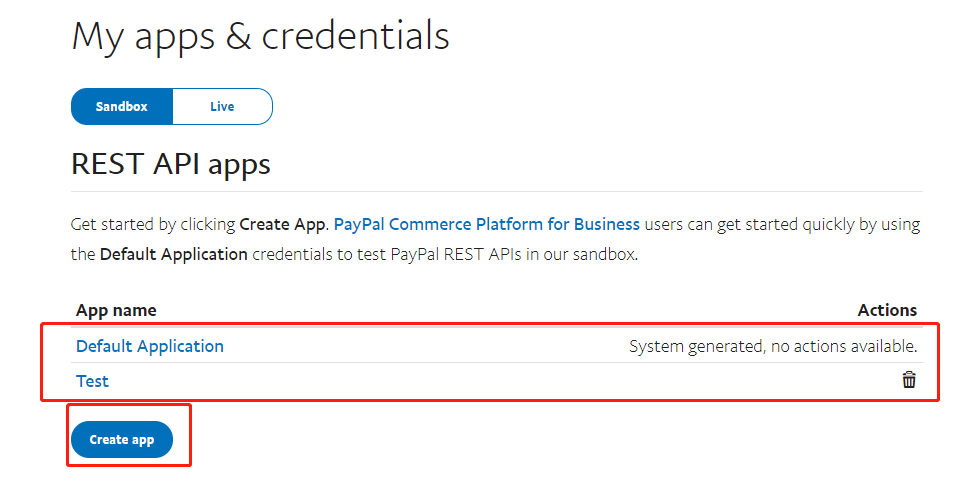Switch to the Sandbox environment
Image resolution: width=964 pixels, height=483 pixels.
coord(122,106)
